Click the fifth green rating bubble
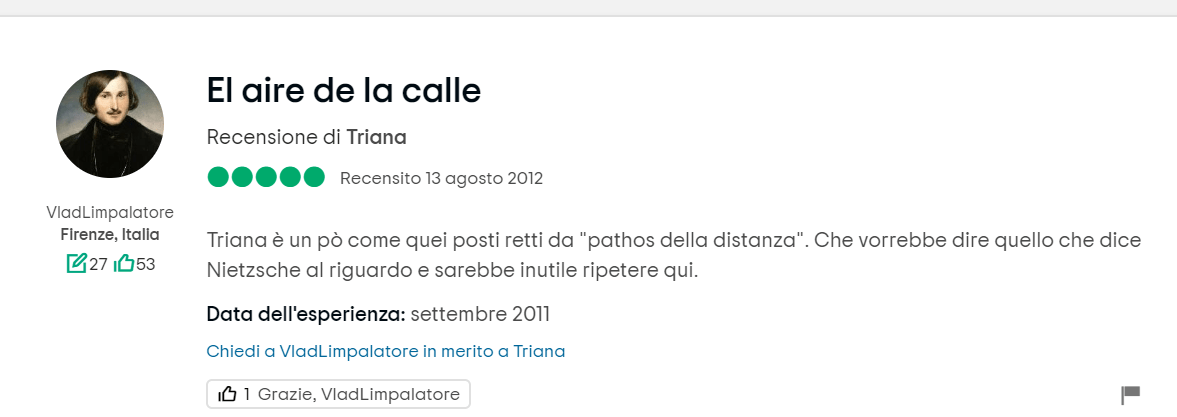This screenshot has height=417, width=1177. (x=314, y=178)
